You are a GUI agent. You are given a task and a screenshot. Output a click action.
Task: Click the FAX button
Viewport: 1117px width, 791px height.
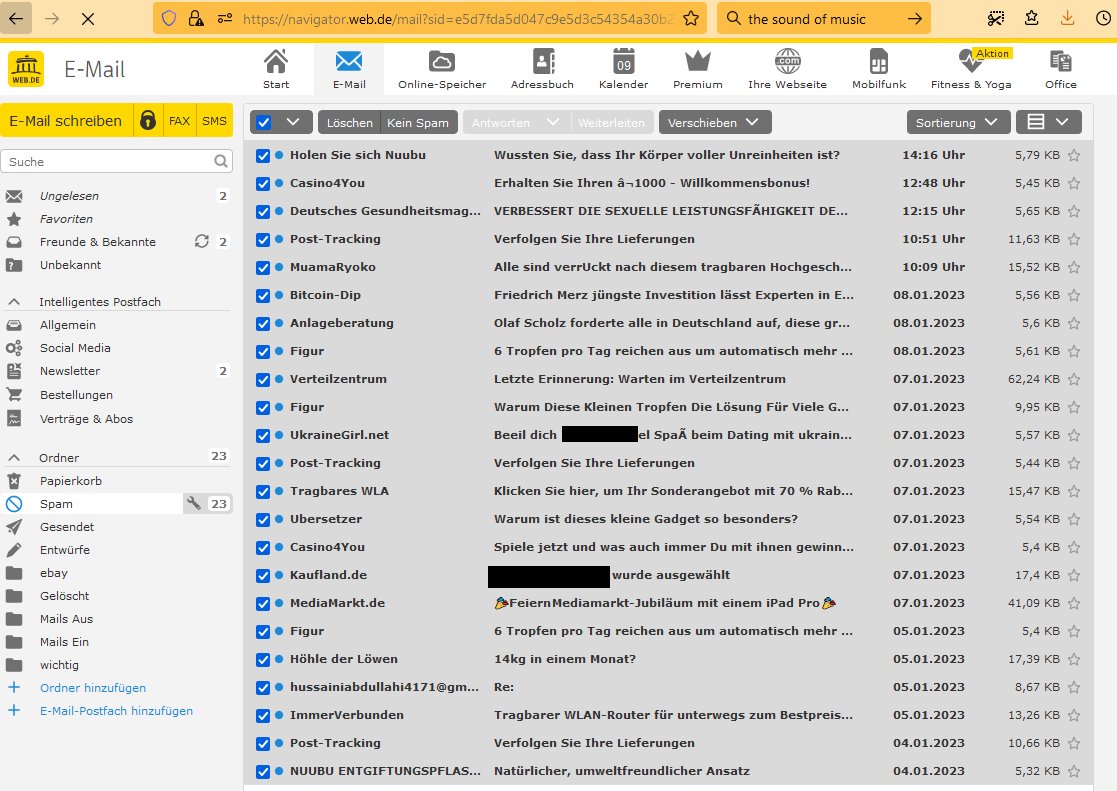tap(179, 120)
